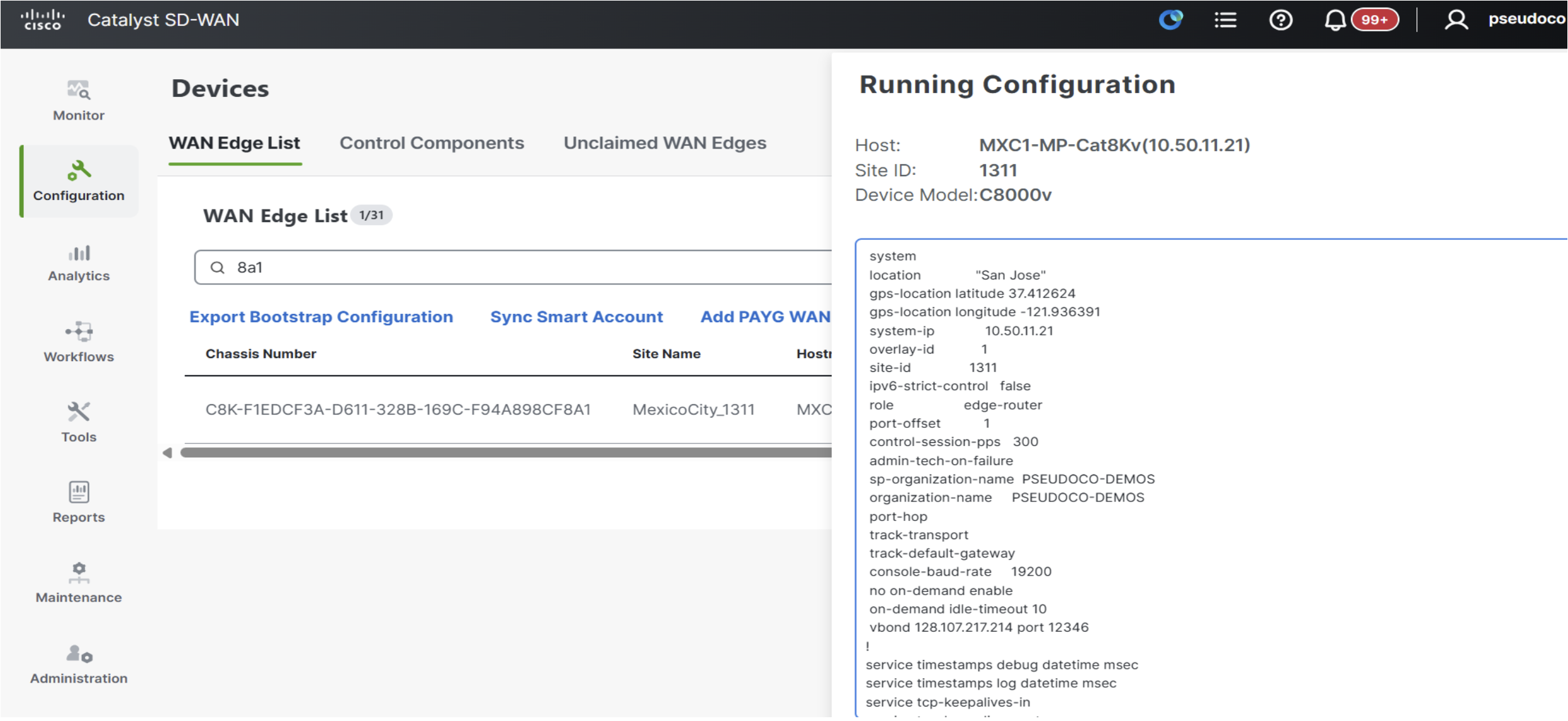Switch to the Unclaimed WAN Edges tab
Screen dimensions: 1568x721
point(665,143)
